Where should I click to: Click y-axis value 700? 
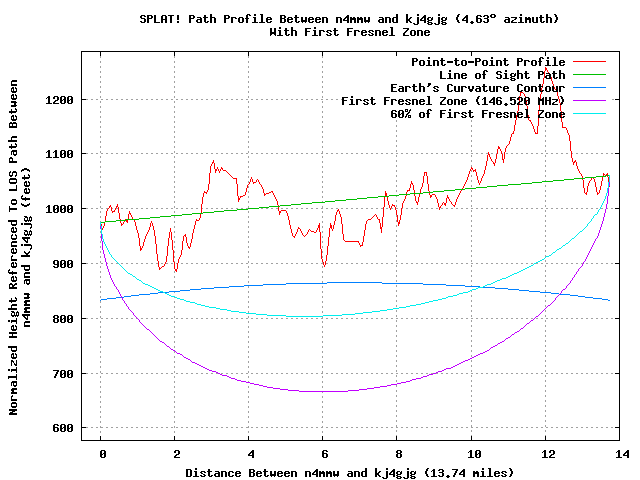63,374
